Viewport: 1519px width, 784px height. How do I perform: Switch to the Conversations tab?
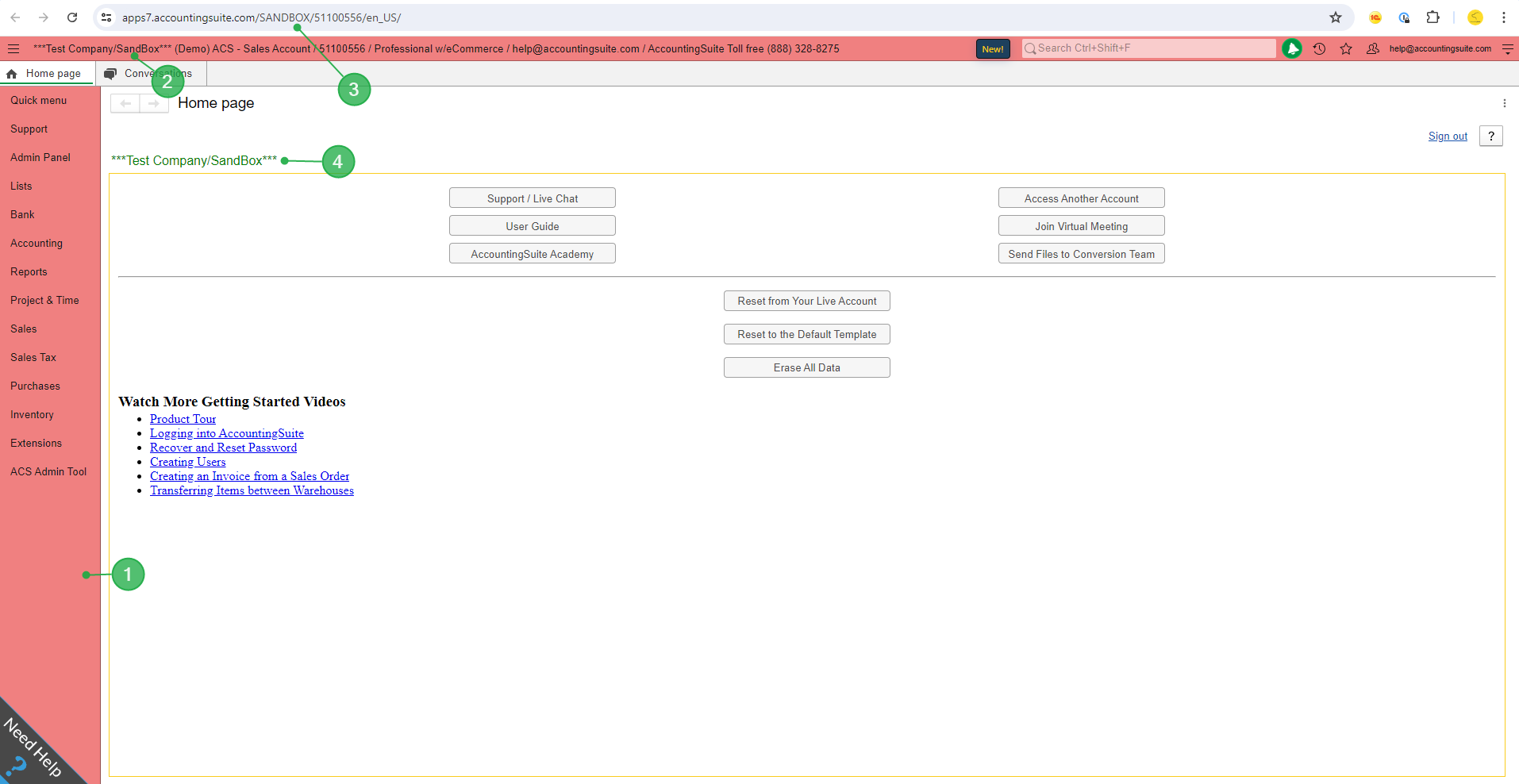[x=151, y=74]
